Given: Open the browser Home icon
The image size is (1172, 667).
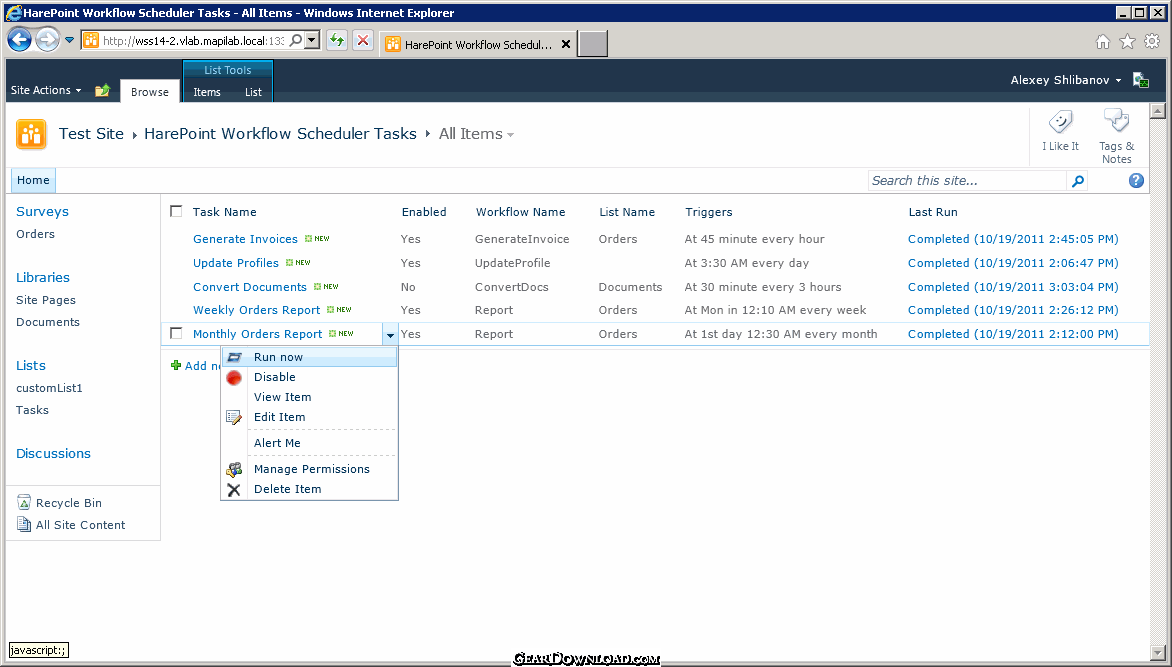Looking at the screenshot, I should coord(1102,42).
